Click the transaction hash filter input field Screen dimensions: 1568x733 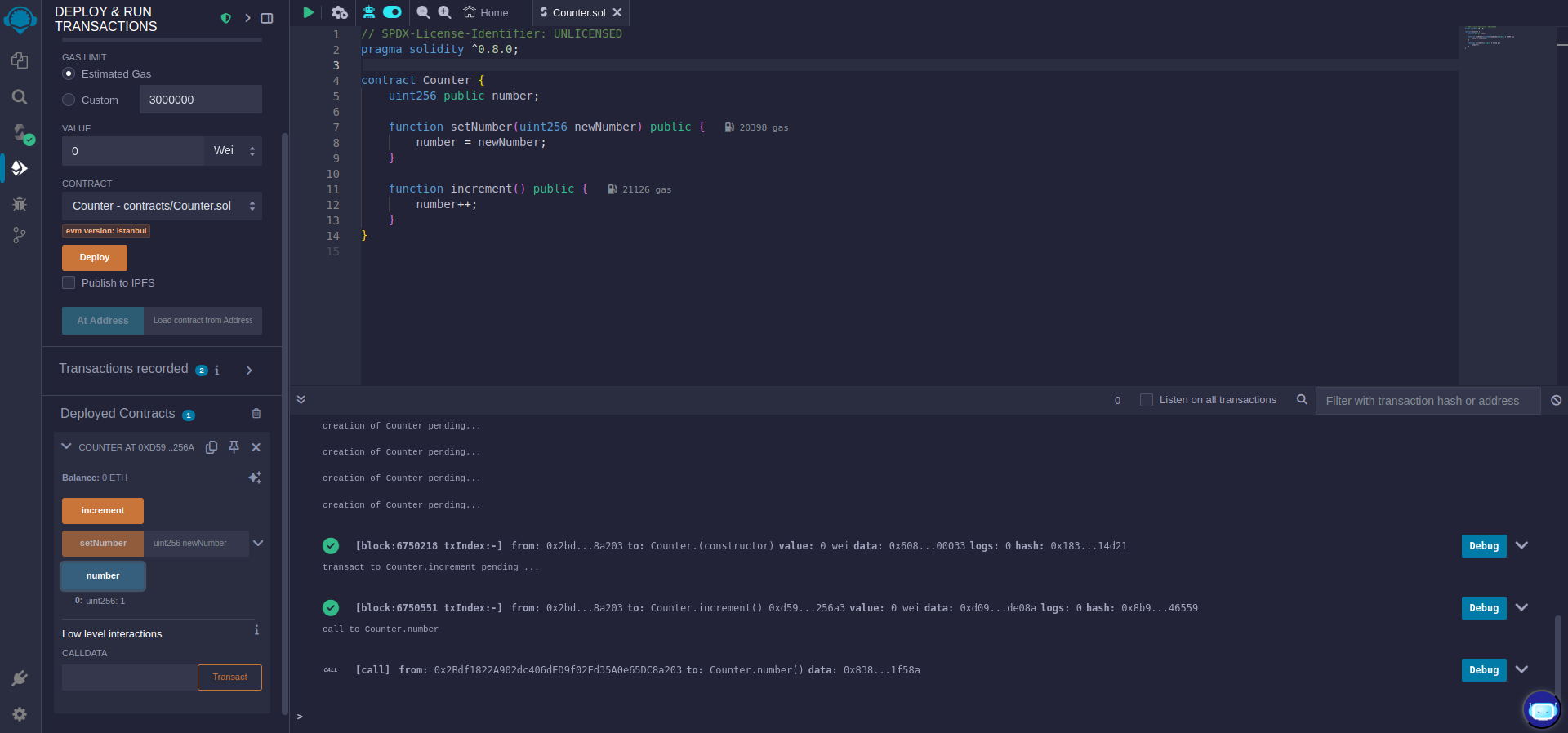(1427, 401)
